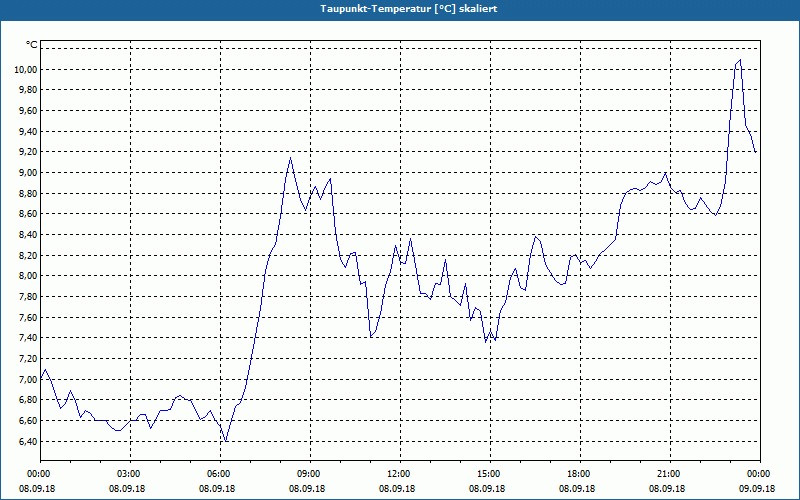Click the "8,60" y-axis label

[28, 214]
